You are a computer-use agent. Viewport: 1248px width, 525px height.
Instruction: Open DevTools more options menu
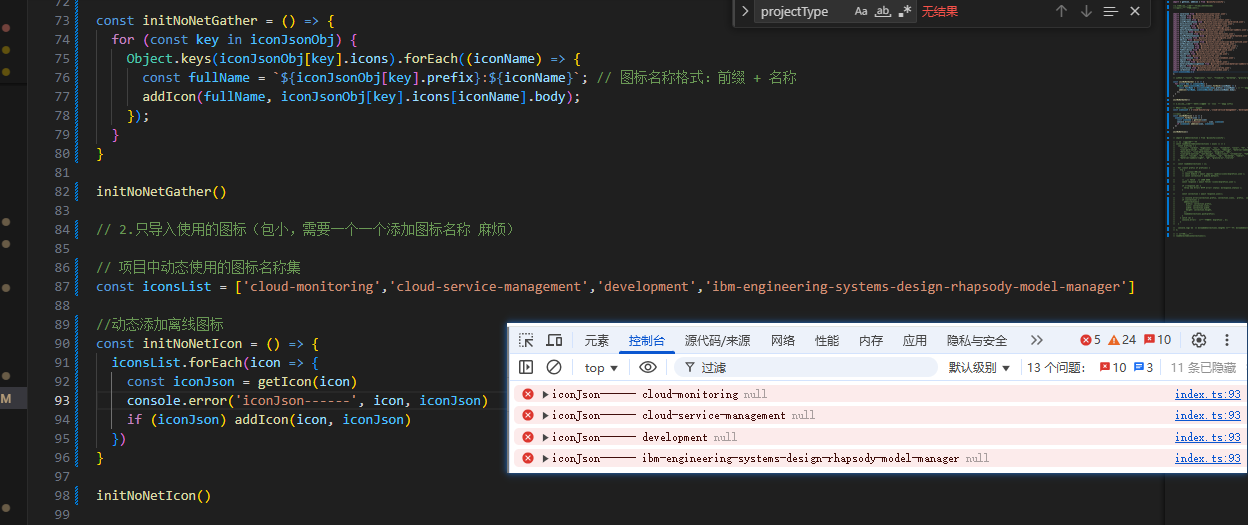pyautogui.click(x=1227, y=340)
